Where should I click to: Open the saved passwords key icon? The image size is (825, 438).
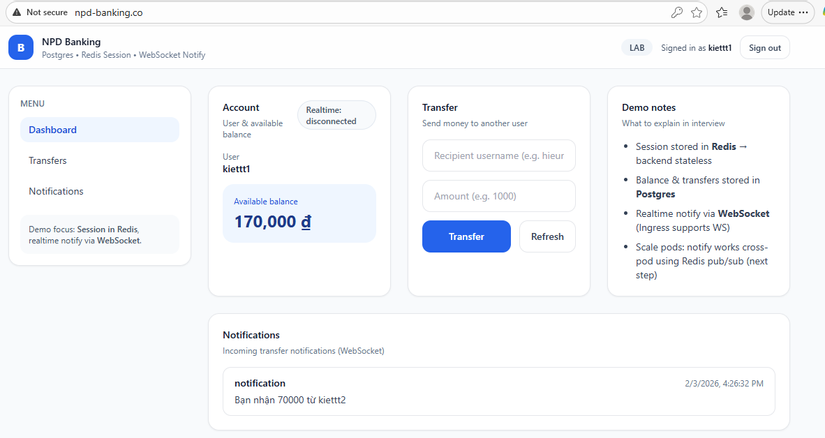click(x=677, y=13)
